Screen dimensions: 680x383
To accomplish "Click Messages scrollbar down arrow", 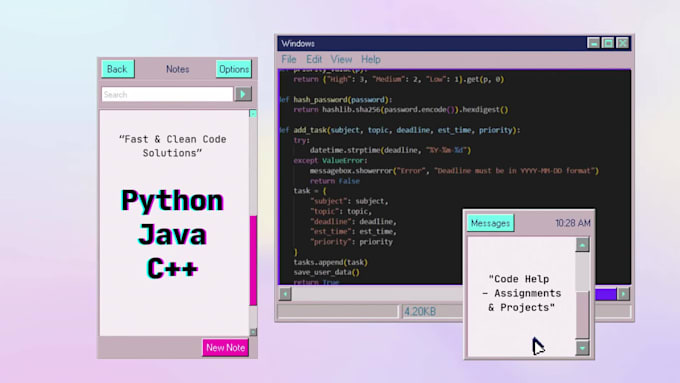I will click(x=582, y=348).
